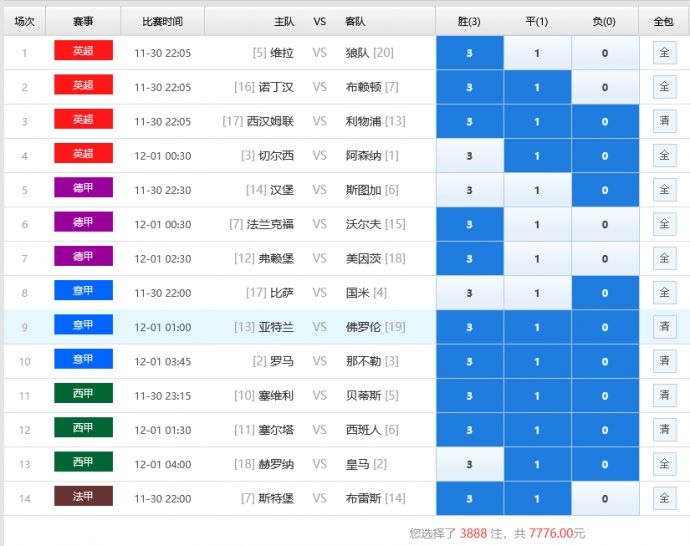Toggle draw (1) for 塞尔塔 vs 西班人
690x546 pixels.
[537, 430]
